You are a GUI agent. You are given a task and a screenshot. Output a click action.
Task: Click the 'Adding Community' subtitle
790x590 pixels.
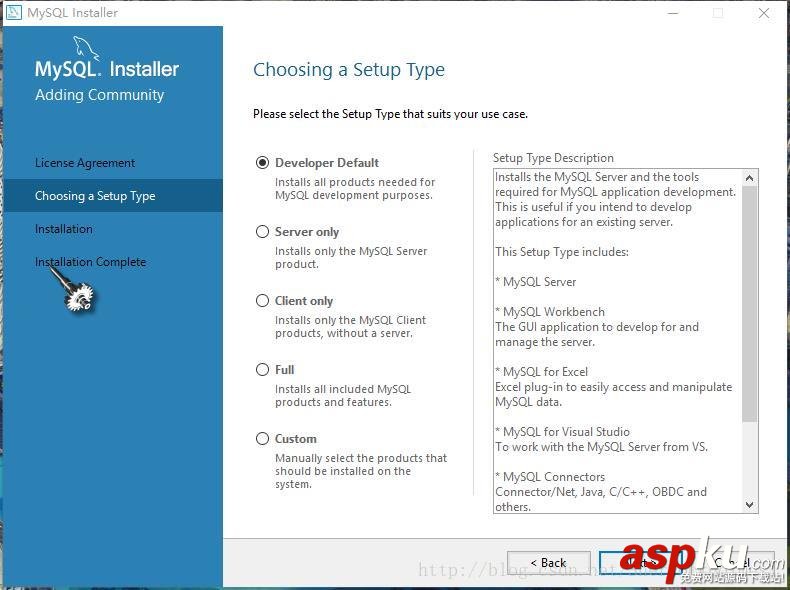(x=100, y=95)
